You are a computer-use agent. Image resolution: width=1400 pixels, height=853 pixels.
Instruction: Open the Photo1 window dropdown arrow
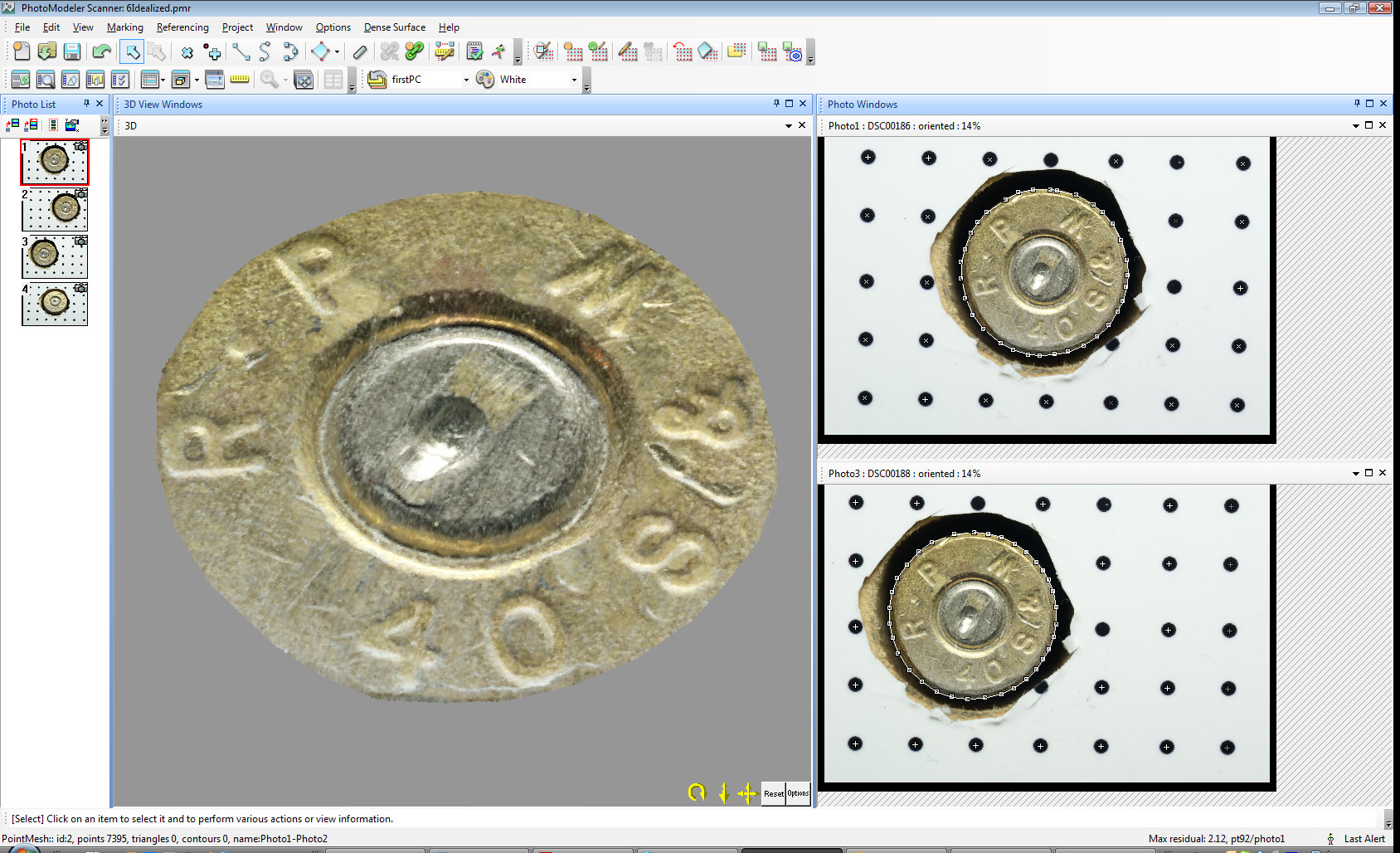(x=1356, y=125)
